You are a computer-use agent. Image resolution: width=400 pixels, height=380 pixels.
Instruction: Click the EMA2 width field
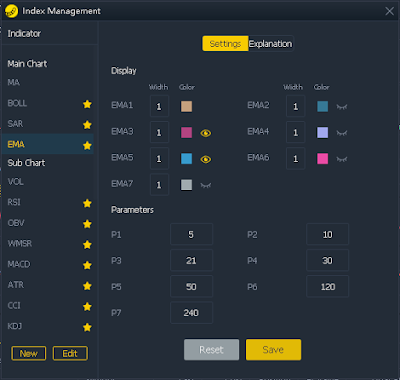click(x=295, y=106)
